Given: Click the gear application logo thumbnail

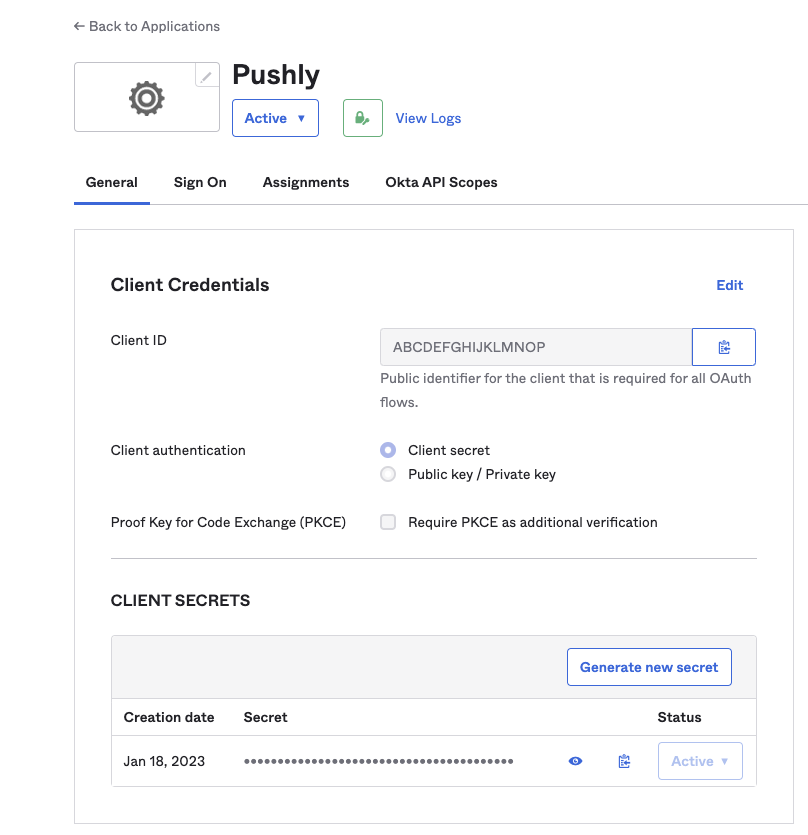Looking at the screenshot, I should click(x=146, y=97).
